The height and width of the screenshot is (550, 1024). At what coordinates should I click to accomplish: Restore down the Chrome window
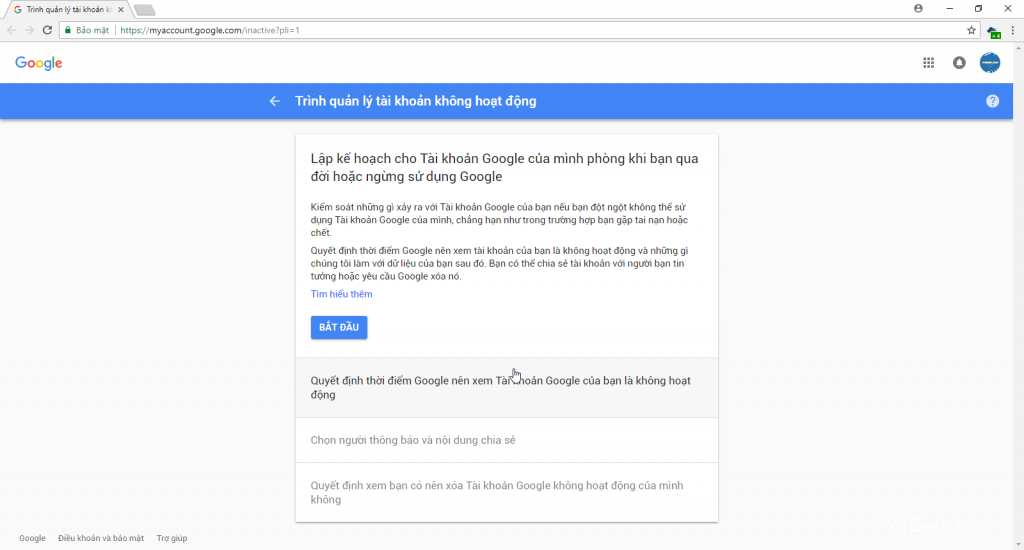click(x=978, y=8)
